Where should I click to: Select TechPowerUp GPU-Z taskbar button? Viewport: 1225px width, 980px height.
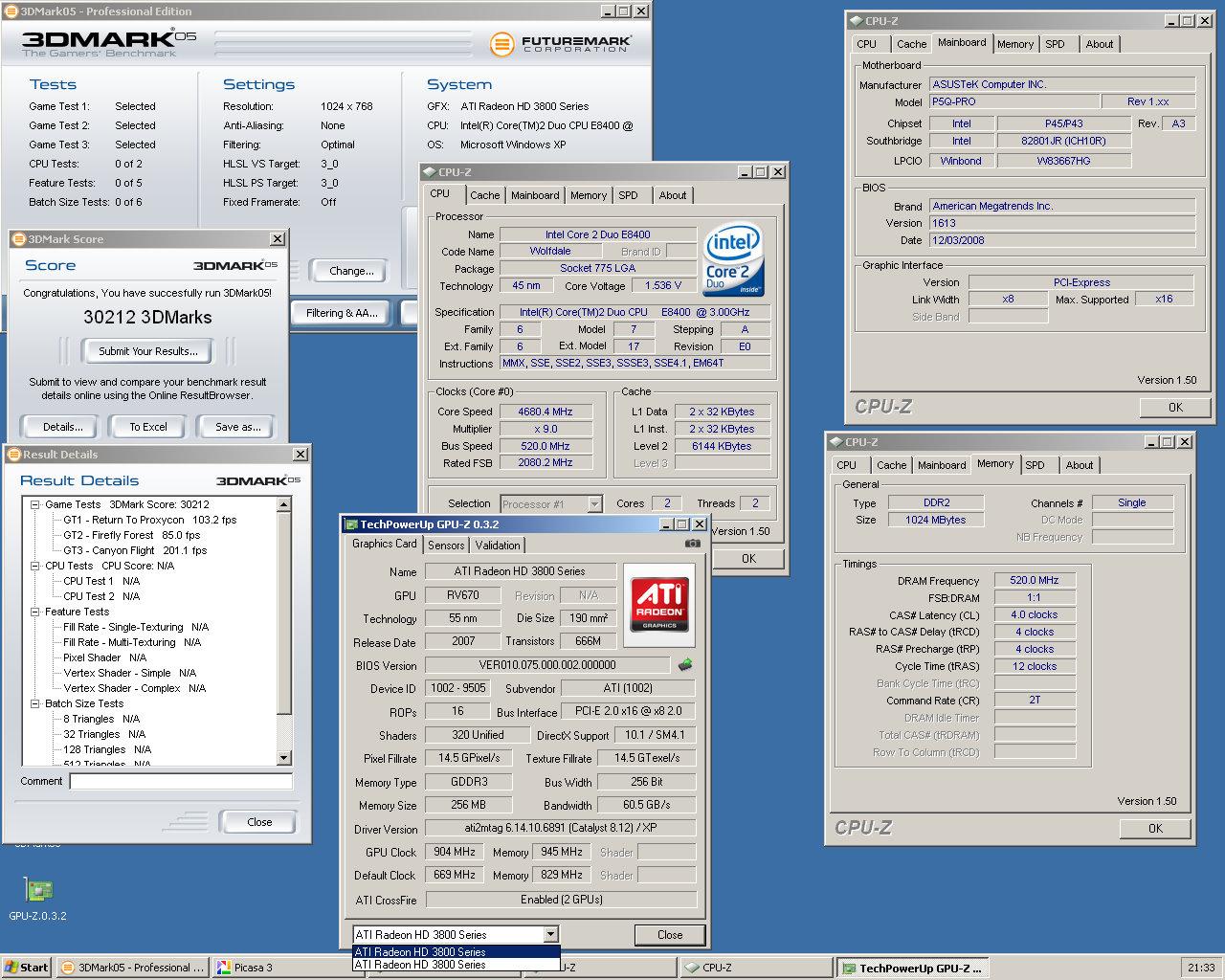pyautogui.click(x=914, y=968)
